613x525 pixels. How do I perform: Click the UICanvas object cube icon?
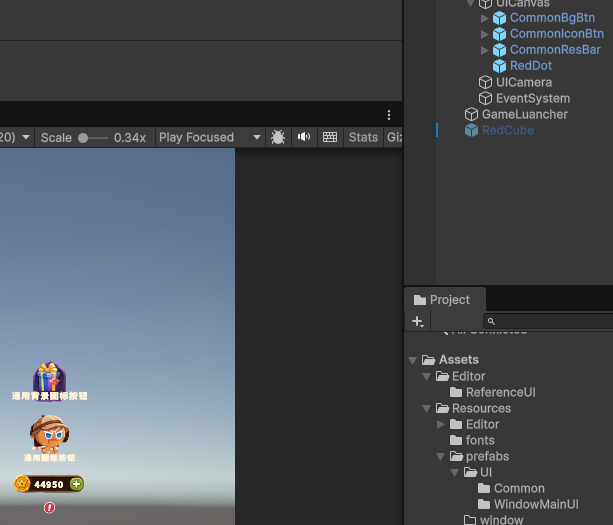(485, 4)
